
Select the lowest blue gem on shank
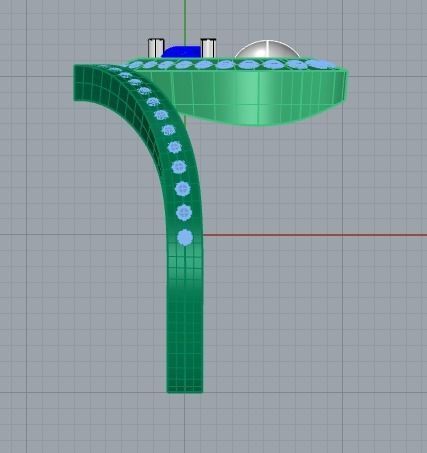coord(185,238)
